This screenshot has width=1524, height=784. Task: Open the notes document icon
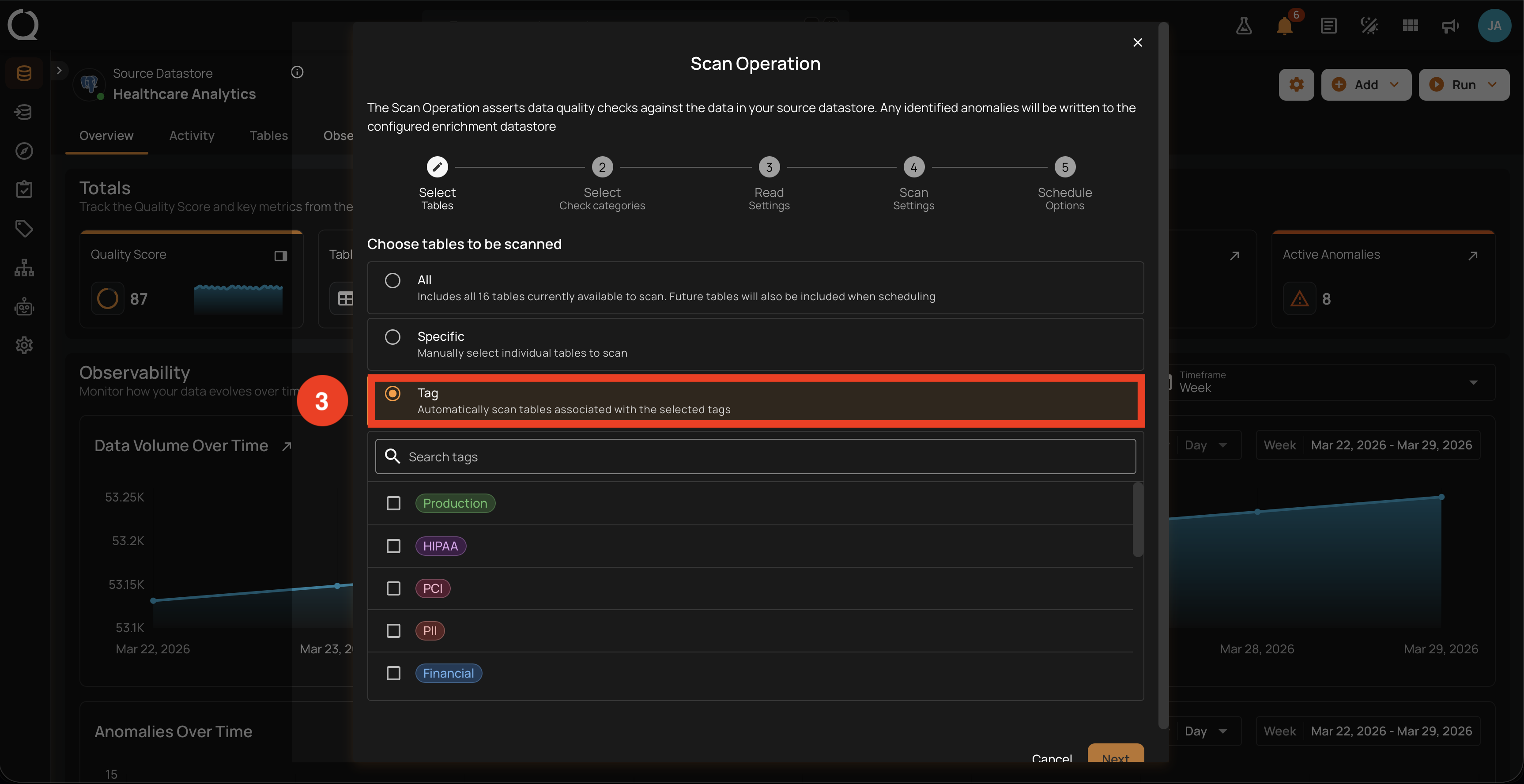[1328, 26]
